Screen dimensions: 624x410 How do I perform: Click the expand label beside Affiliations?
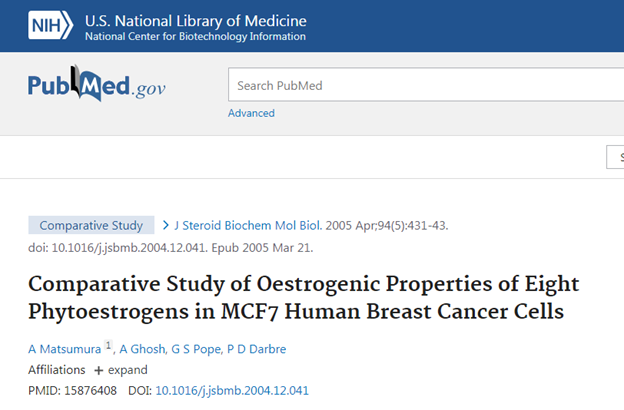(127, 370)
